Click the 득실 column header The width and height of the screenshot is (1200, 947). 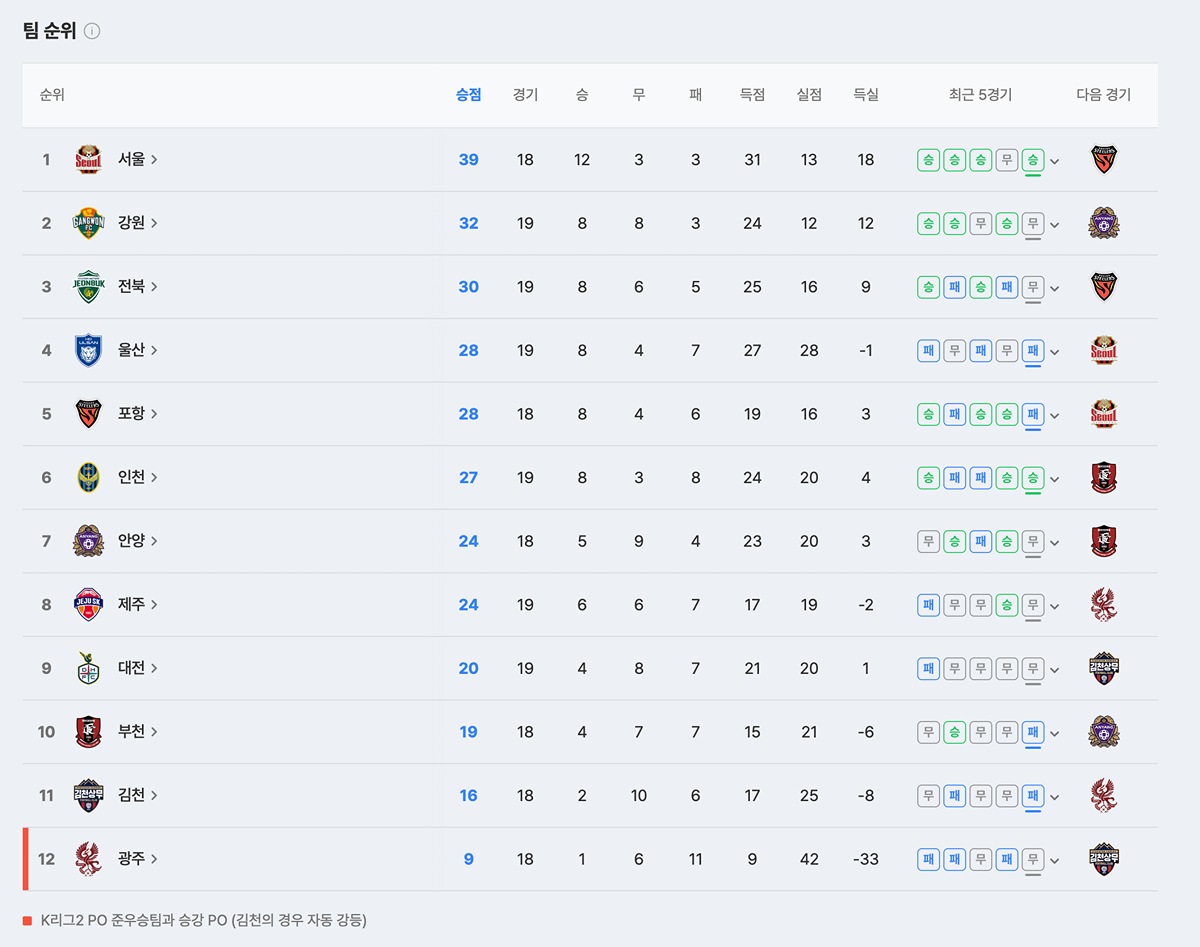coord(866,95)
